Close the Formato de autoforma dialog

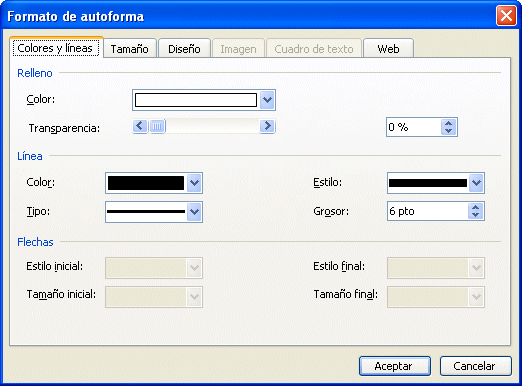(506, 16)
